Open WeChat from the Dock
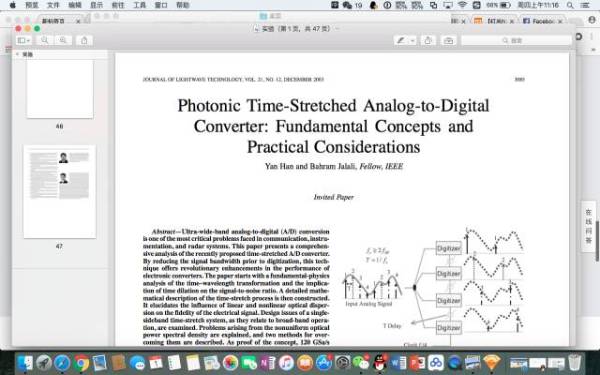Image resolution: width=600 pixels, height=375 pixels. (x=361, y=362)
